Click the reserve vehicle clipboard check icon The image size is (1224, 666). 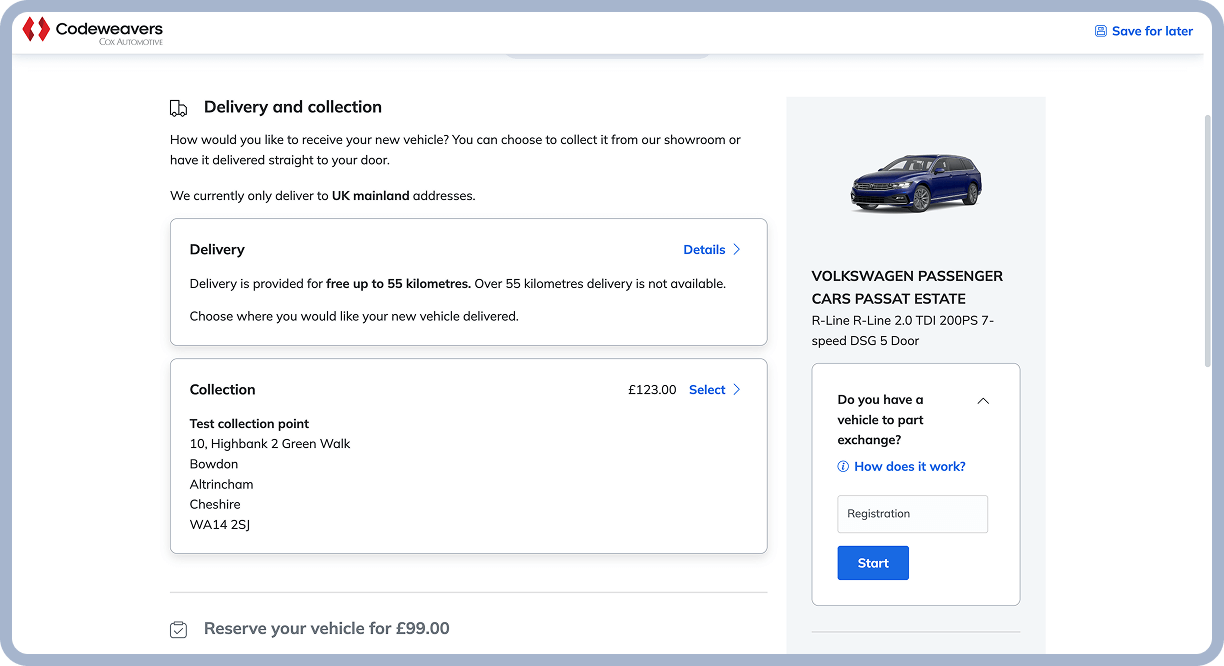click(x=179, y=630)
